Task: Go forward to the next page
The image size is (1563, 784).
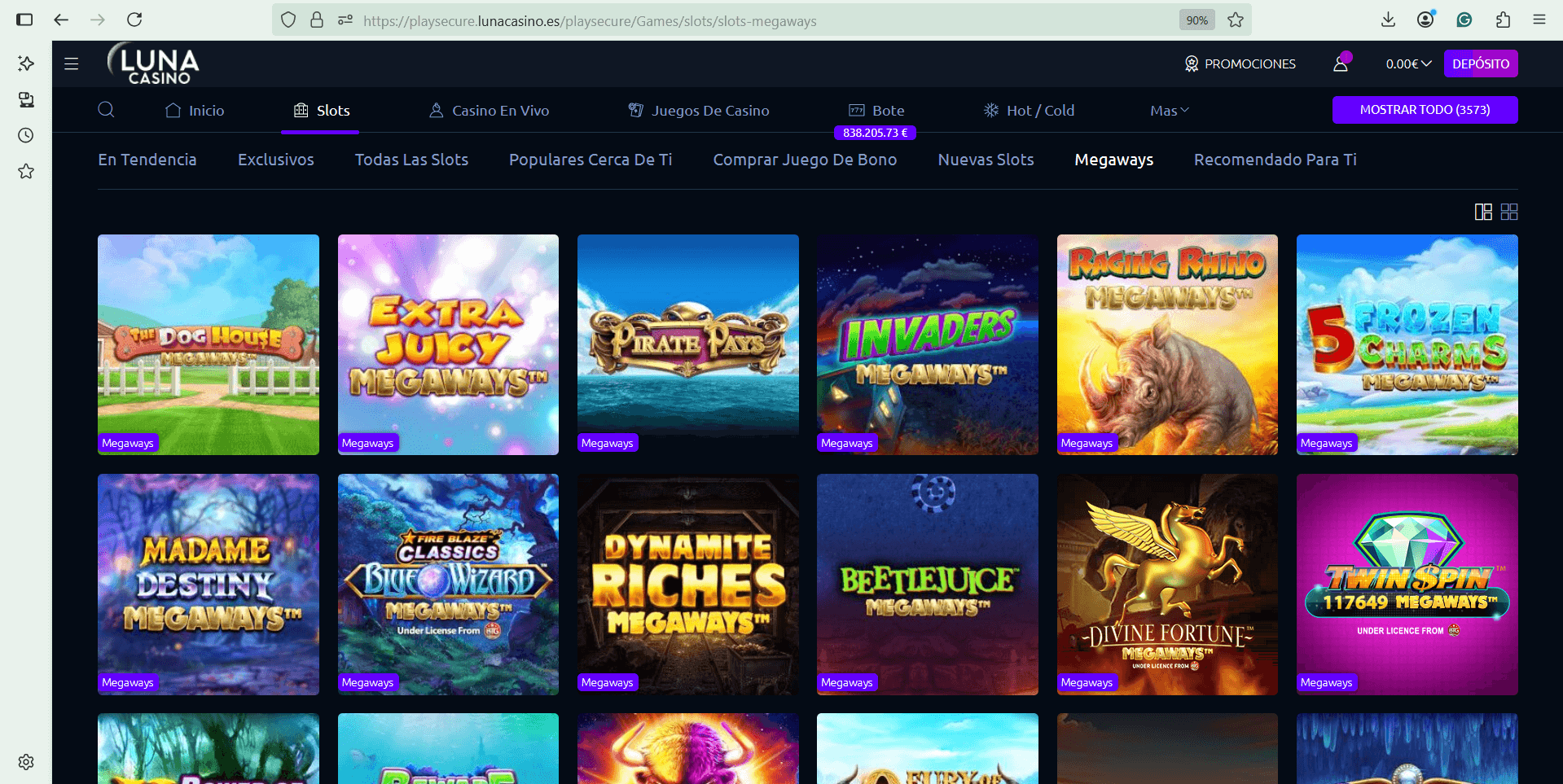Action: (x=98, y=20)
